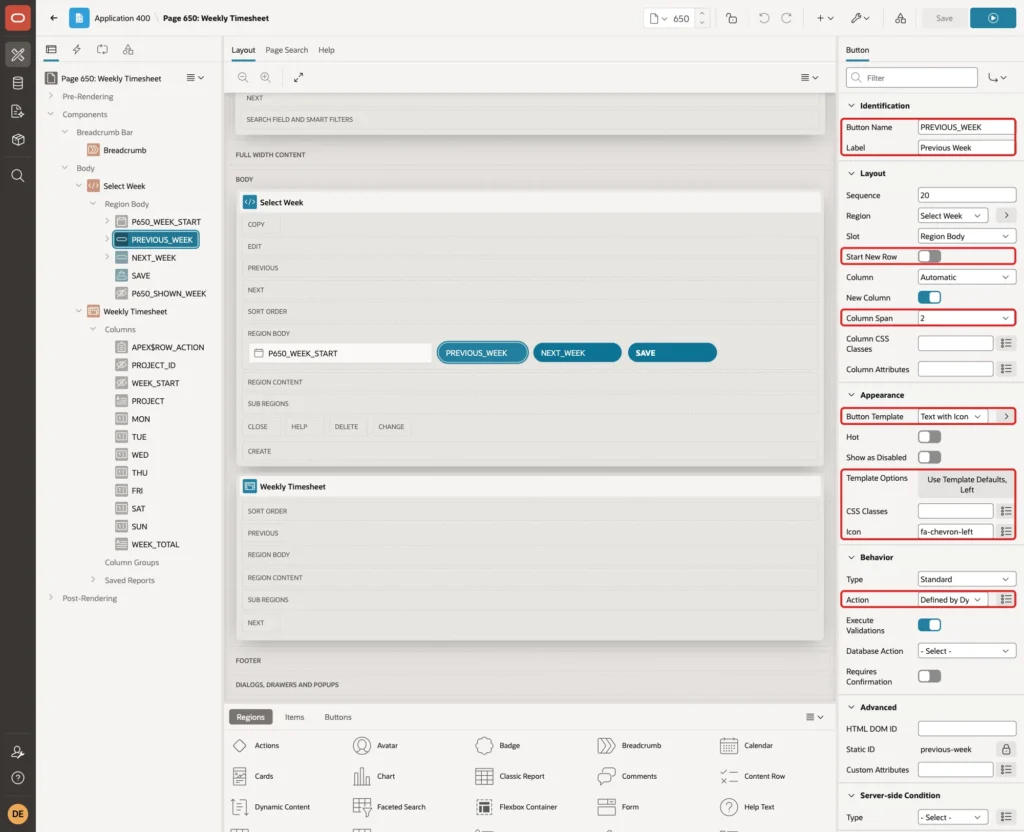Viewport: 1024px width, 832px height.
Task: Open the Column Span dropdown
Action: 967,318
